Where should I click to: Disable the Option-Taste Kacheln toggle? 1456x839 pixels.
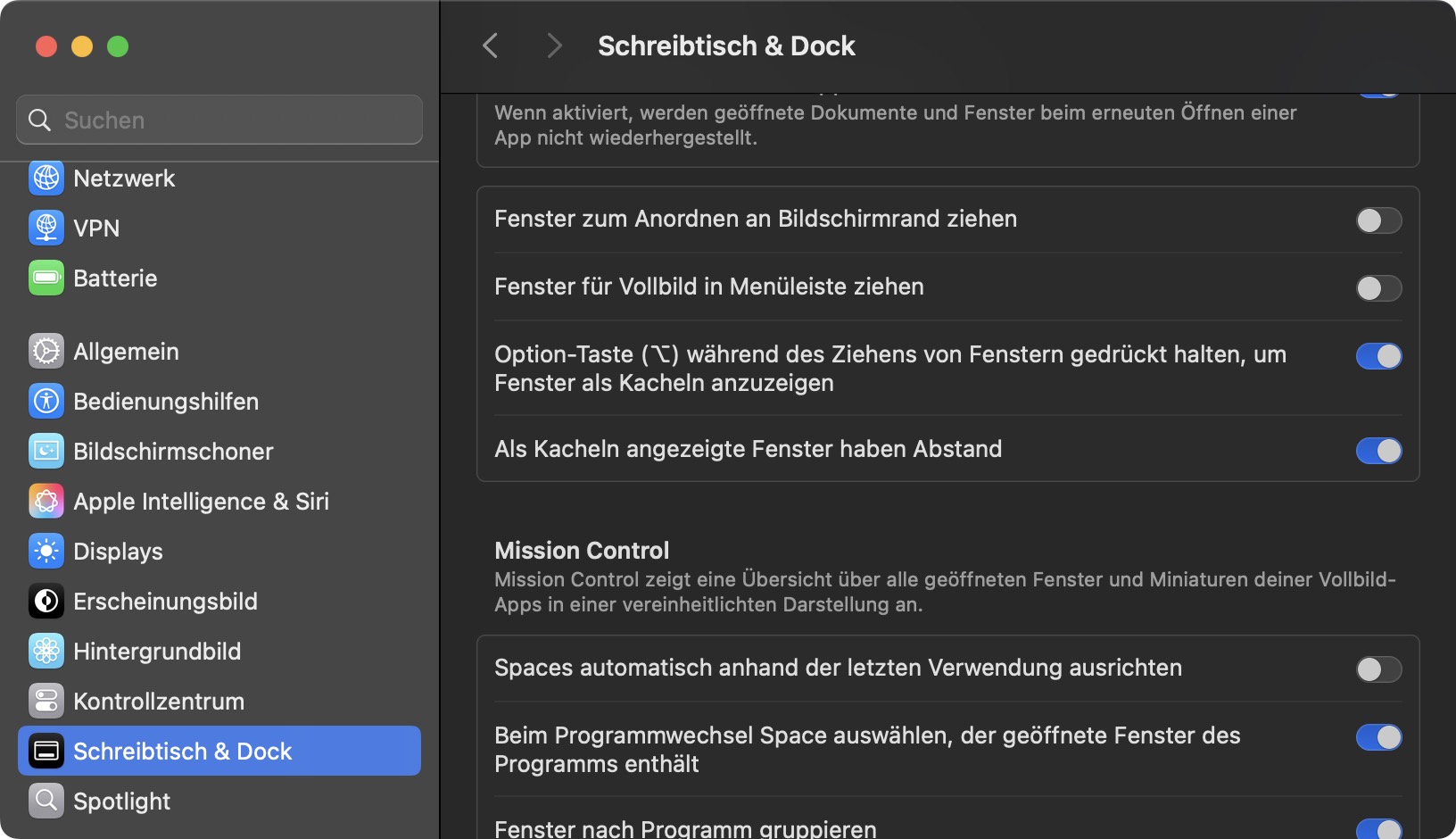tap(1378, 356)
